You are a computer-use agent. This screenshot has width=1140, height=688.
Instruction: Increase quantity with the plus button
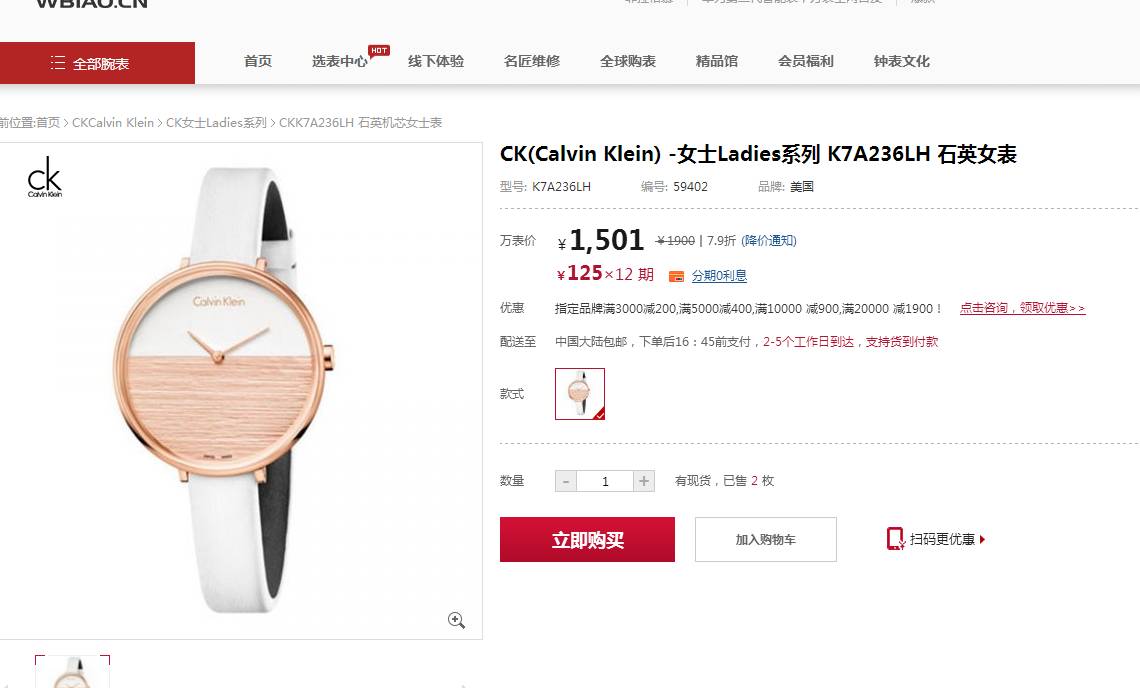tap(643, 481)
